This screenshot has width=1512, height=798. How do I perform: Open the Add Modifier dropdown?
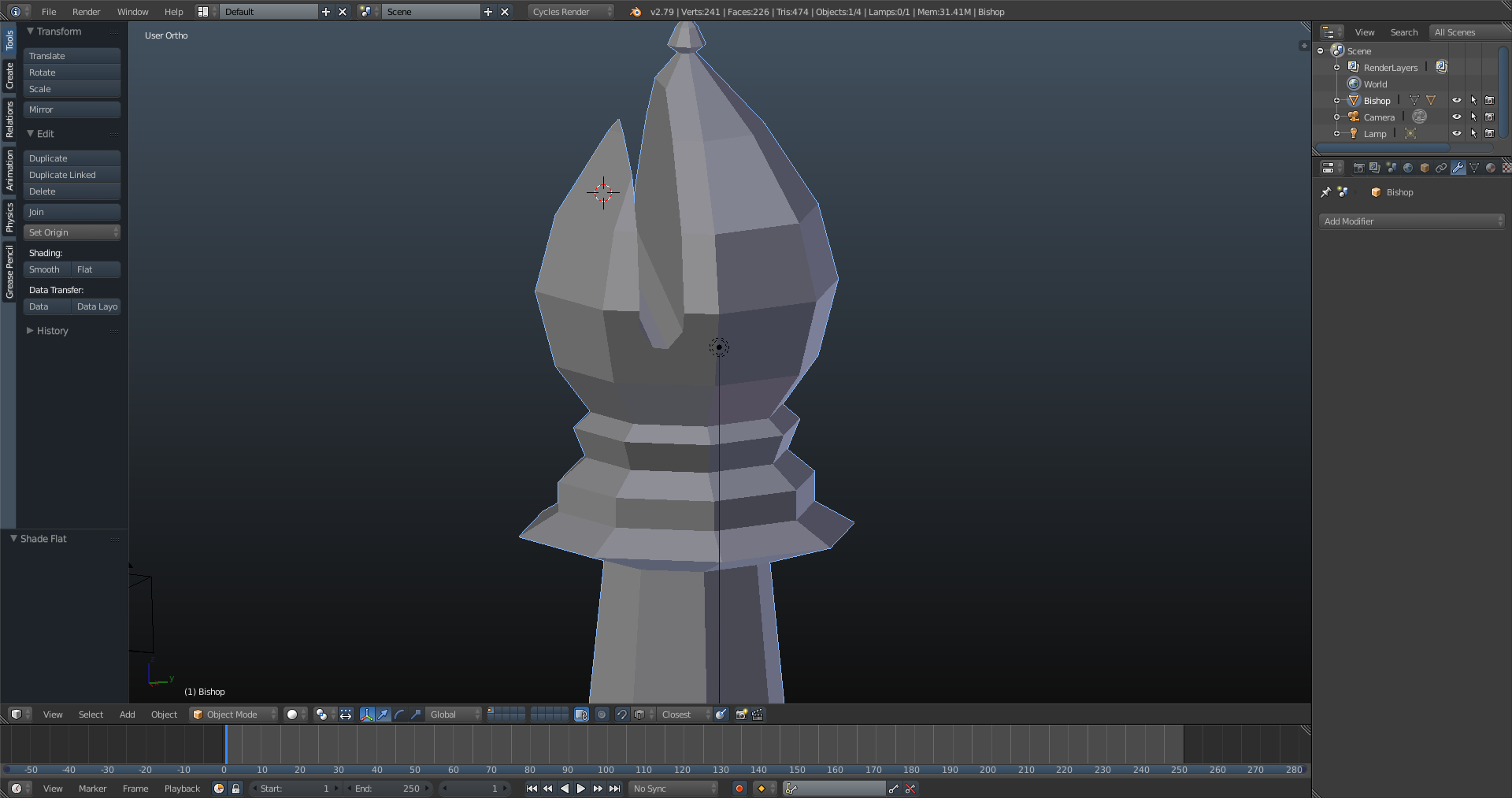pos(1411,221)
